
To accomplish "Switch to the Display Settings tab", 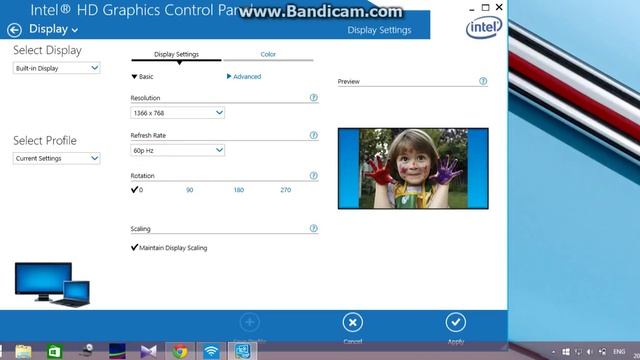I will [x=176, y=54].
